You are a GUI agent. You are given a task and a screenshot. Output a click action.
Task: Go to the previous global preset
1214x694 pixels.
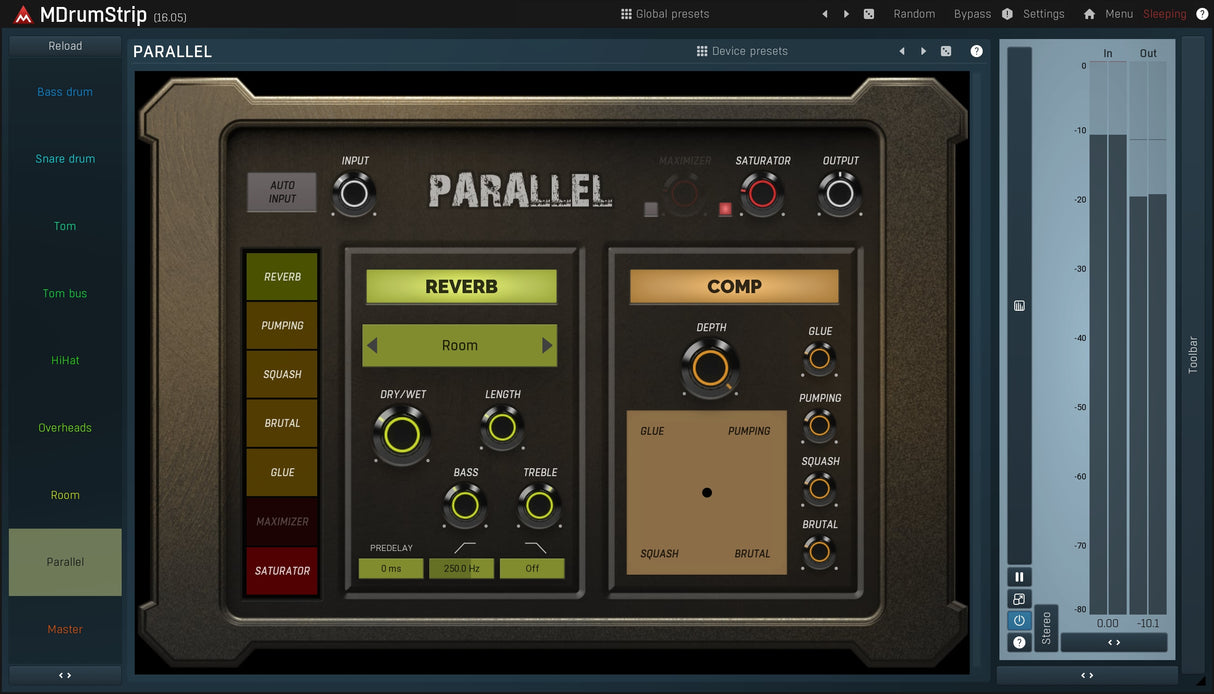[x=825, y=14]
